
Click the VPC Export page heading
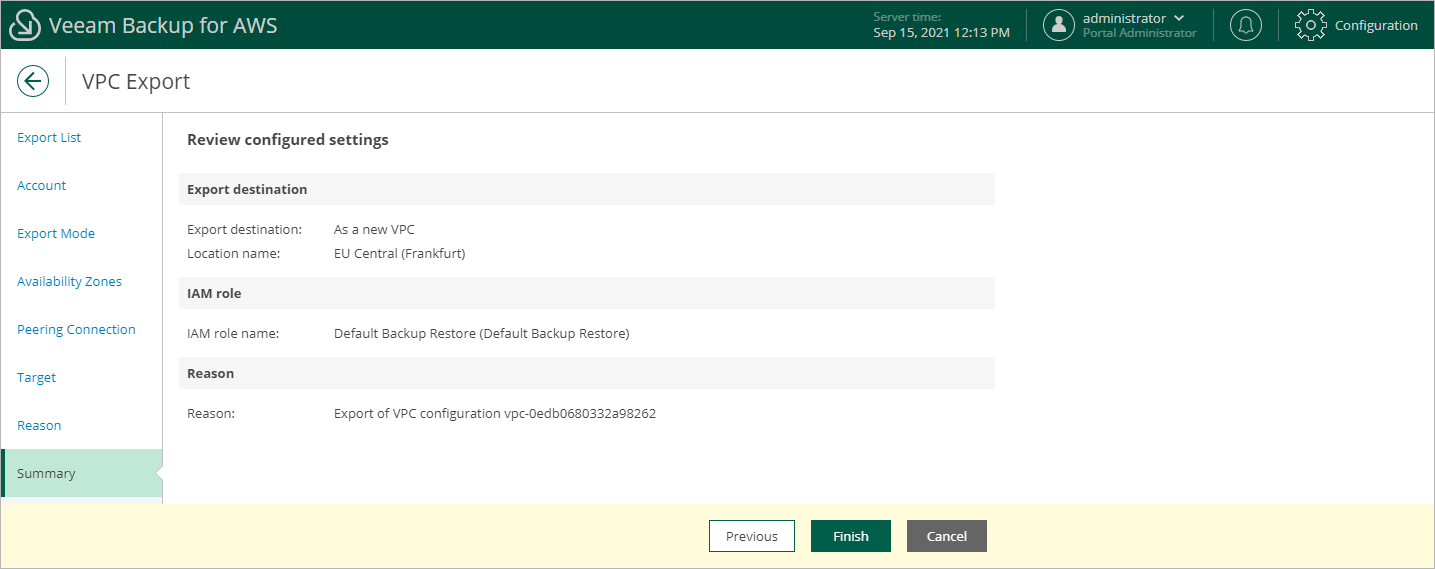click(136, 82)
